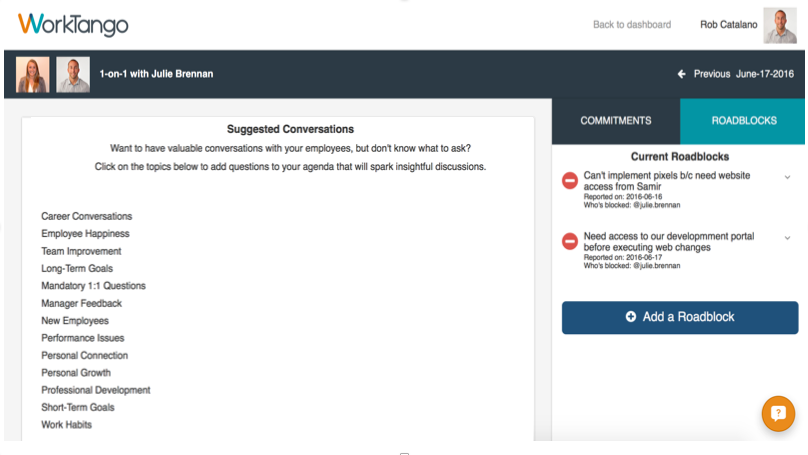Click red remove icon beside pixels roadblock
The width and height of the screenshot is (808, 455).
point(569,181)
